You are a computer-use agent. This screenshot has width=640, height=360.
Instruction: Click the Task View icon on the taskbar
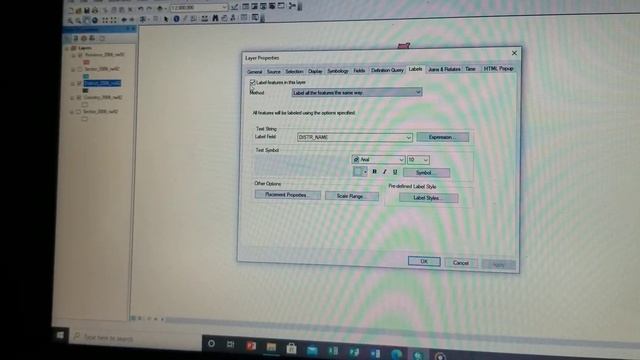pyautogui.click(x=231, y=345)
